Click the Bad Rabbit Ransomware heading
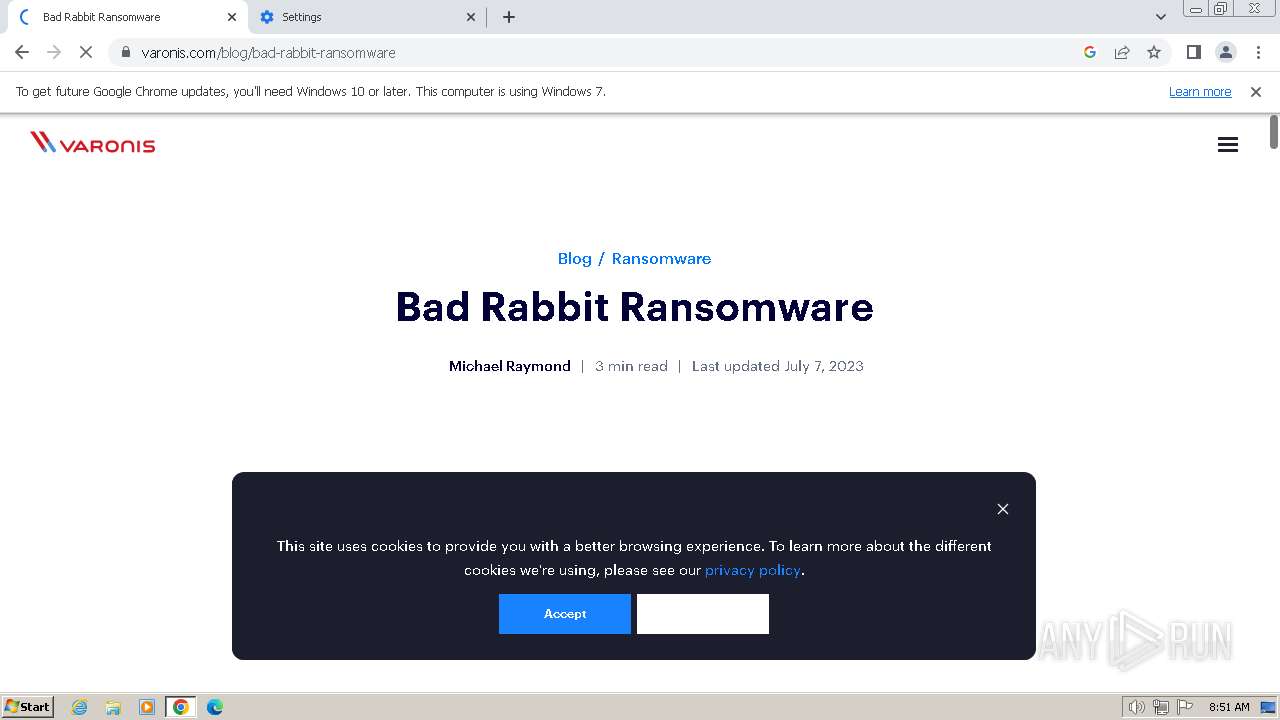The image size is (1280, 720). point(635,307)
